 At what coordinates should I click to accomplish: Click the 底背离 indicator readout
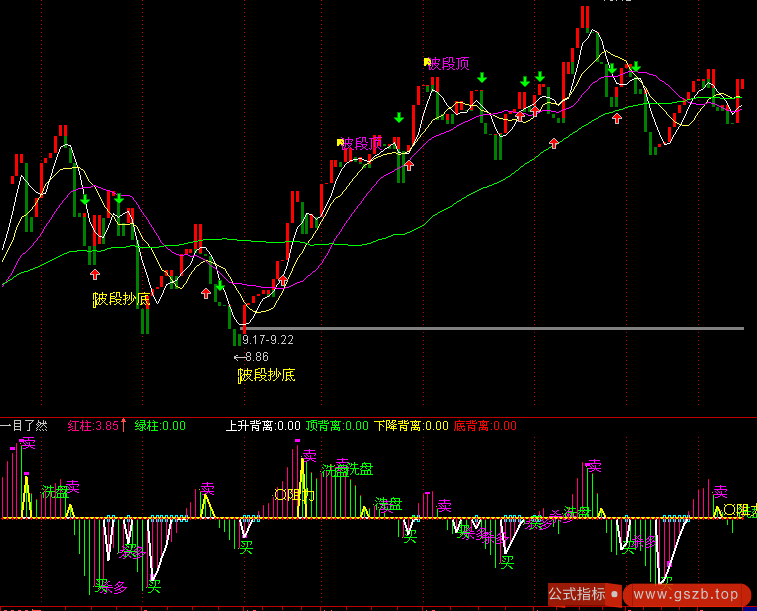click(x=485, y=426)
